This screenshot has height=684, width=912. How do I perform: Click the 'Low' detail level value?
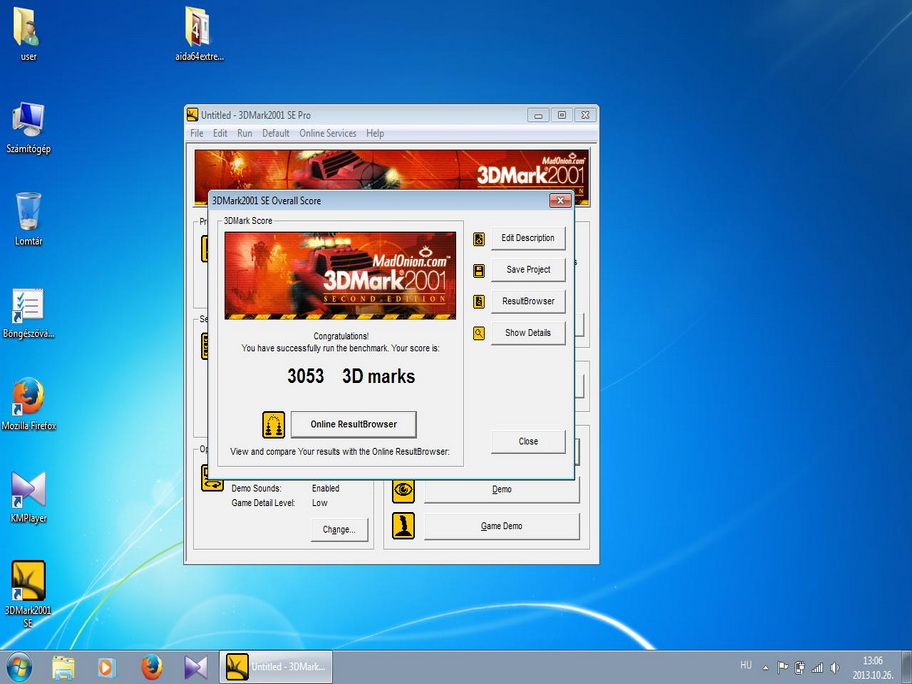pos(319,503)
